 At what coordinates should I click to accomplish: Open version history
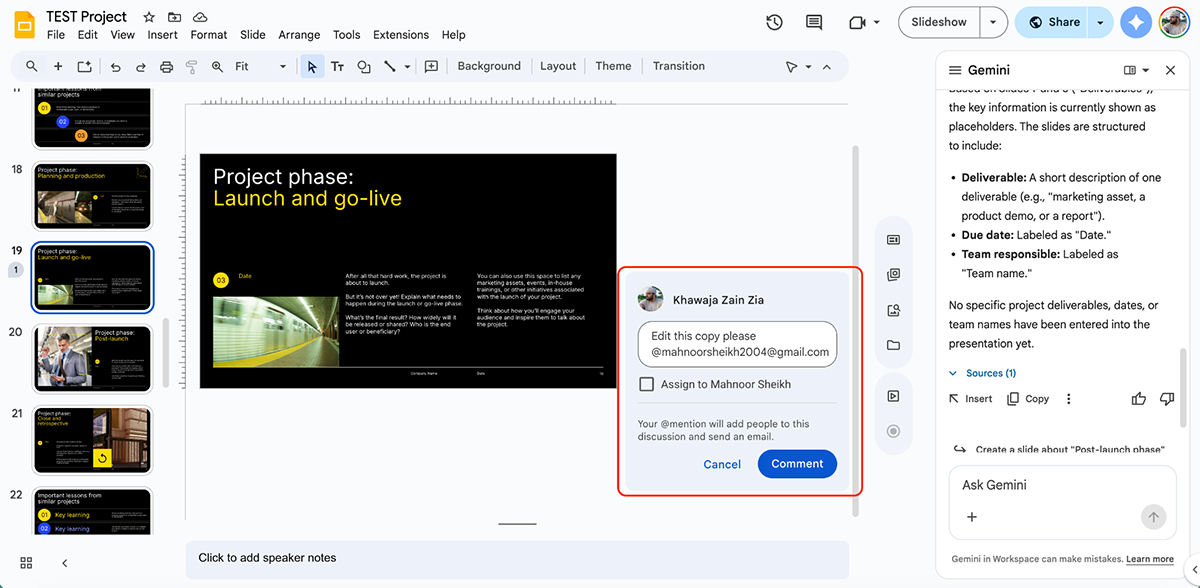774,22
